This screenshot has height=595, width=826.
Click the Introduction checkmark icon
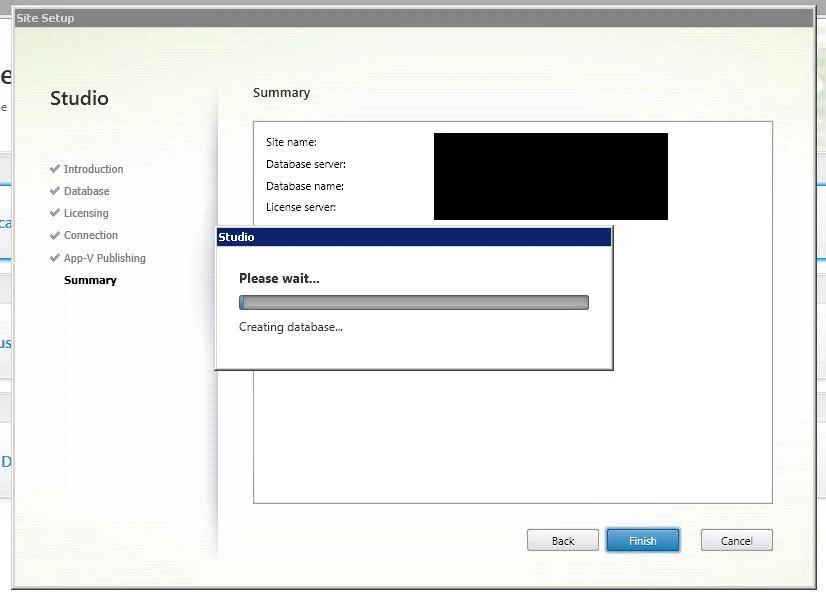click(x=55, y=169)
